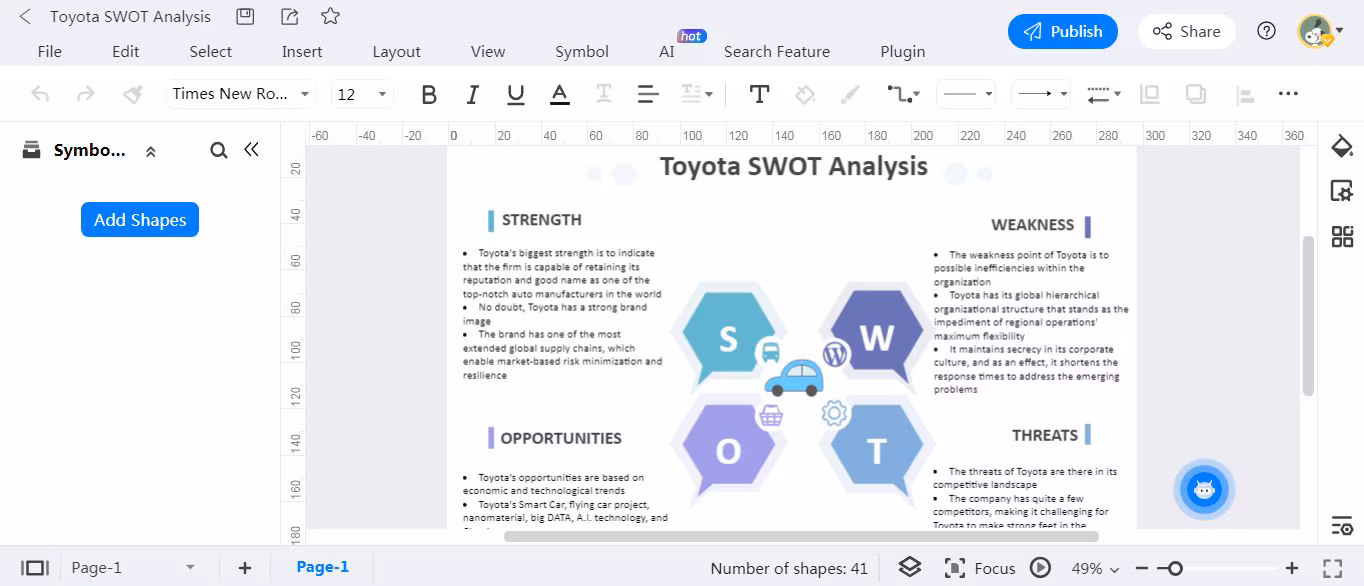Click the export icon beside the title

click(289, 16)
